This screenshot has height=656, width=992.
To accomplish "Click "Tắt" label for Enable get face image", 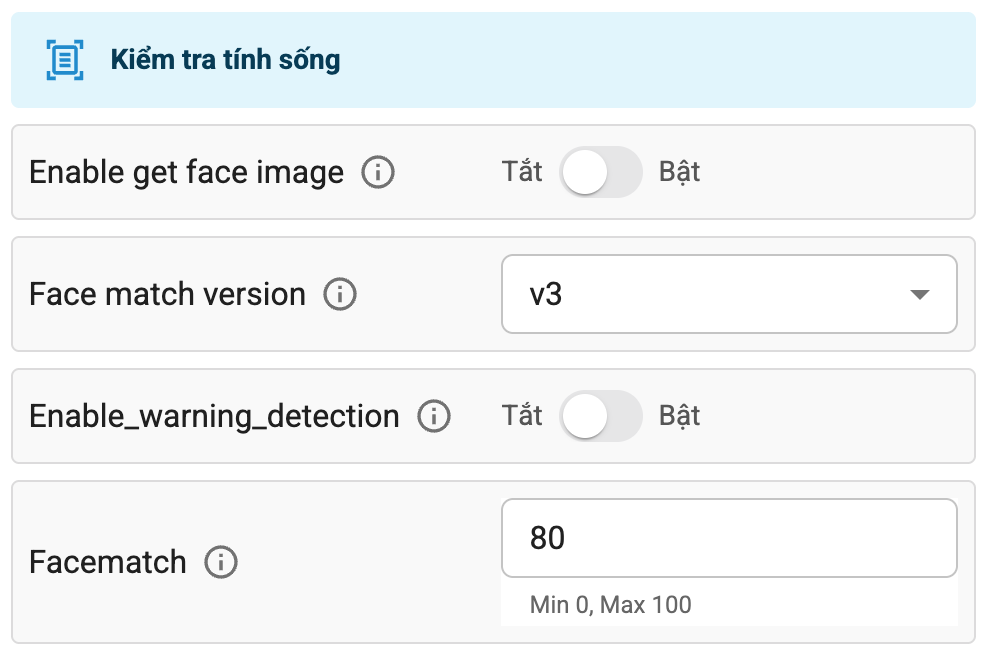I will coord(522,172).
